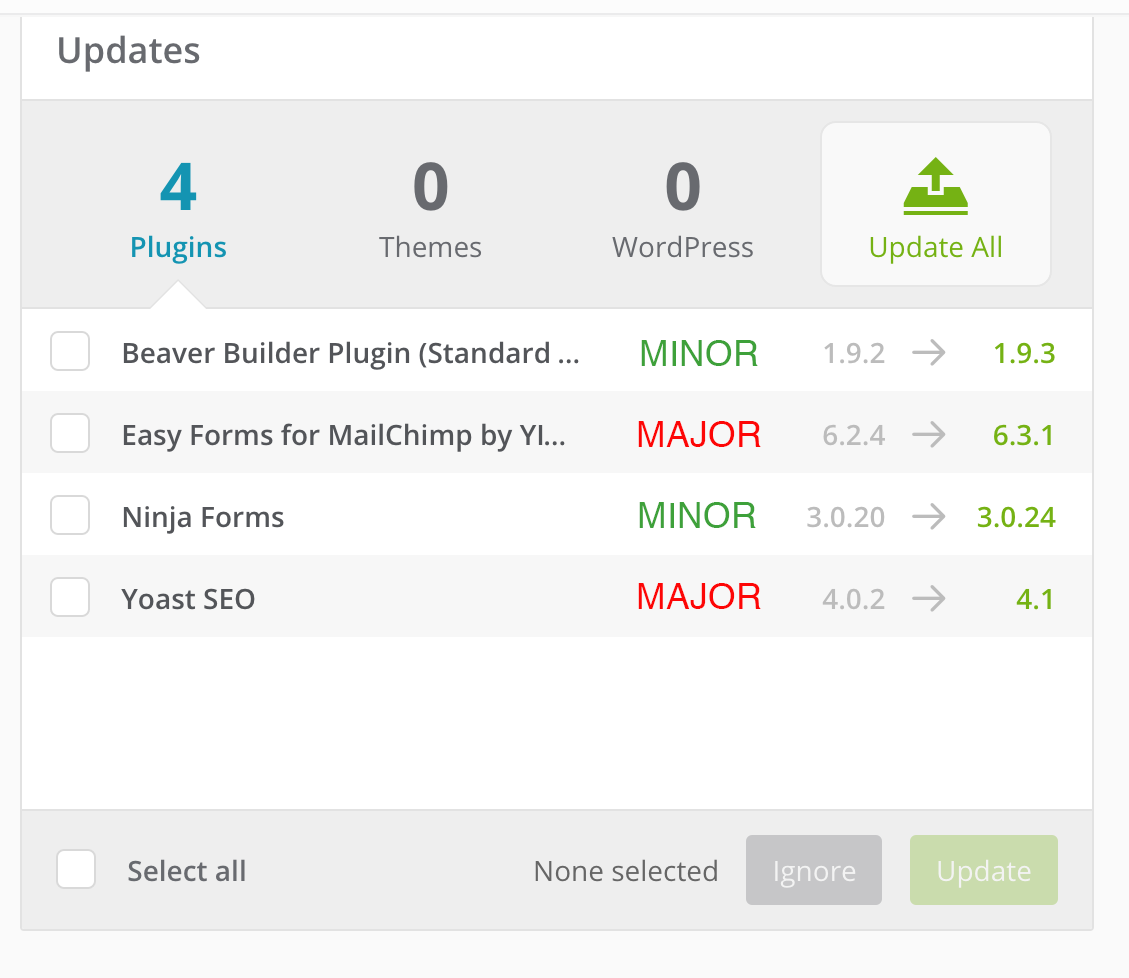Click the MAJOR label for Yoast SEO

tap(698, 597)
